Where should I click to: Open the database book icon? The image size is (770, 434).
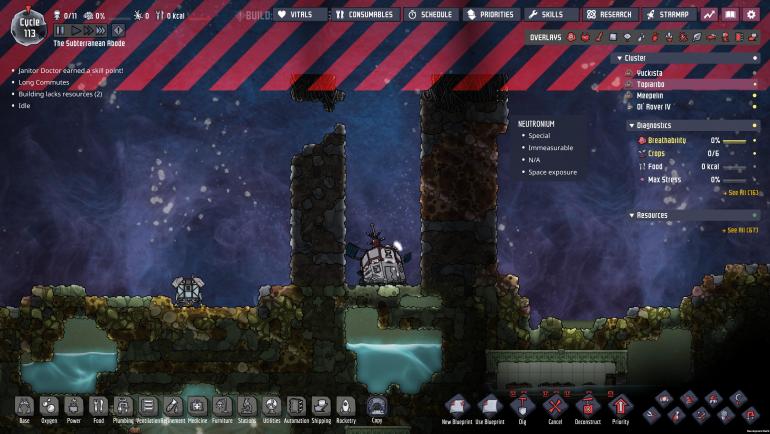pos(730,15)
